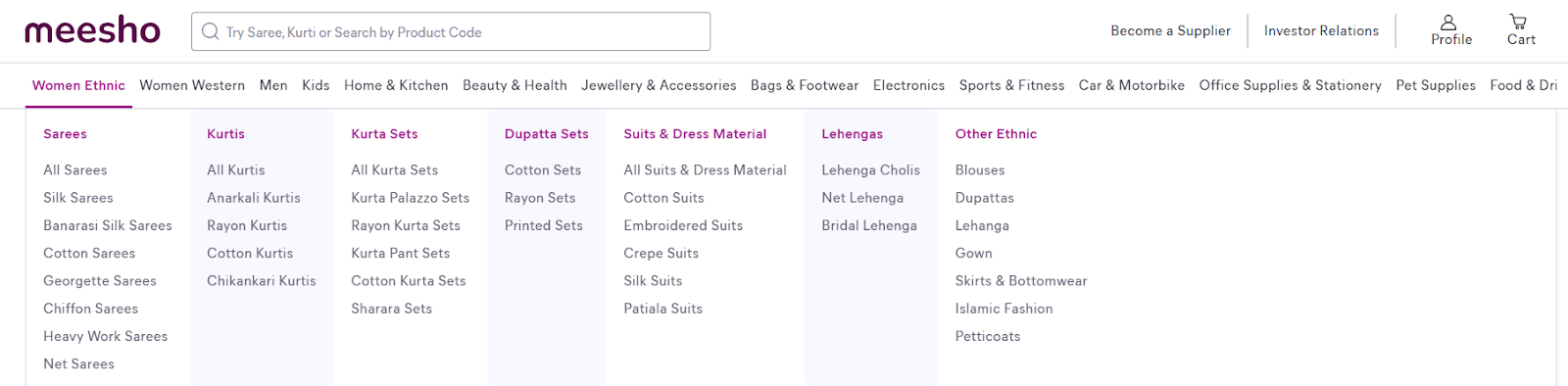Go to Meesho logo homepage
The image size is (1568, 386).
coord(92,30)
